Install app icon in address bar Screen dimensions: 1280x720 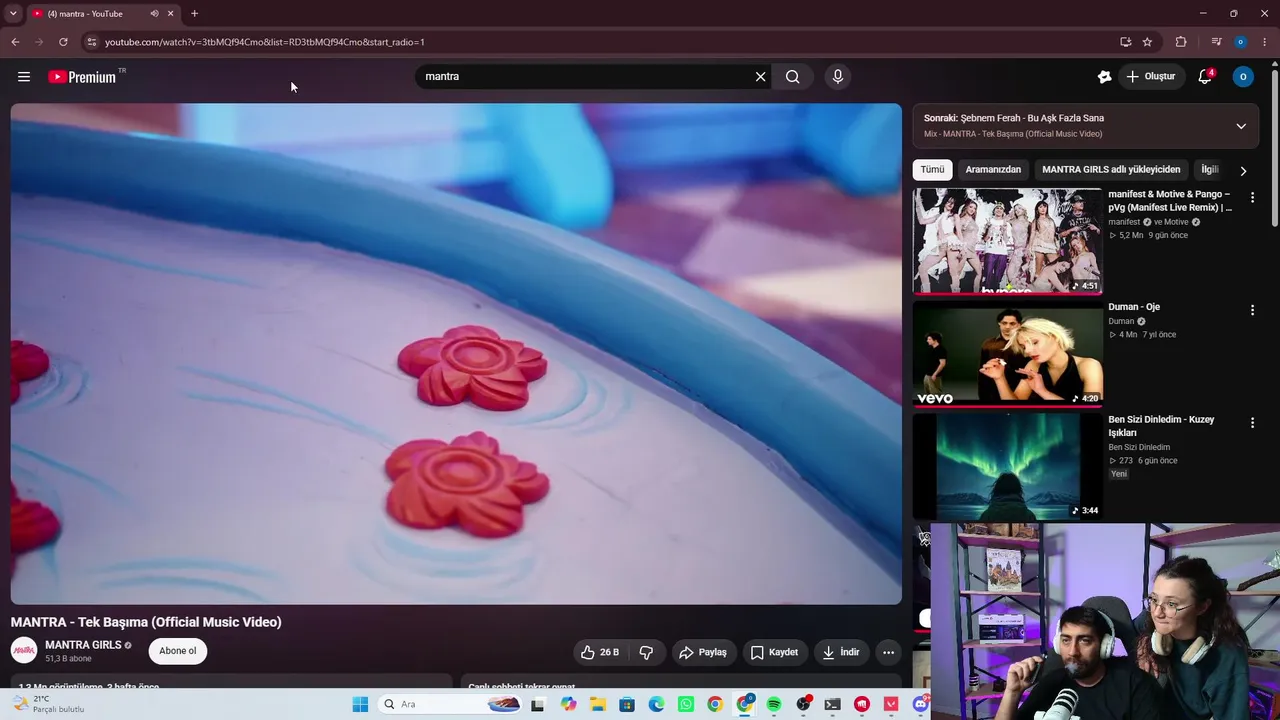[x=1125, y=42]
